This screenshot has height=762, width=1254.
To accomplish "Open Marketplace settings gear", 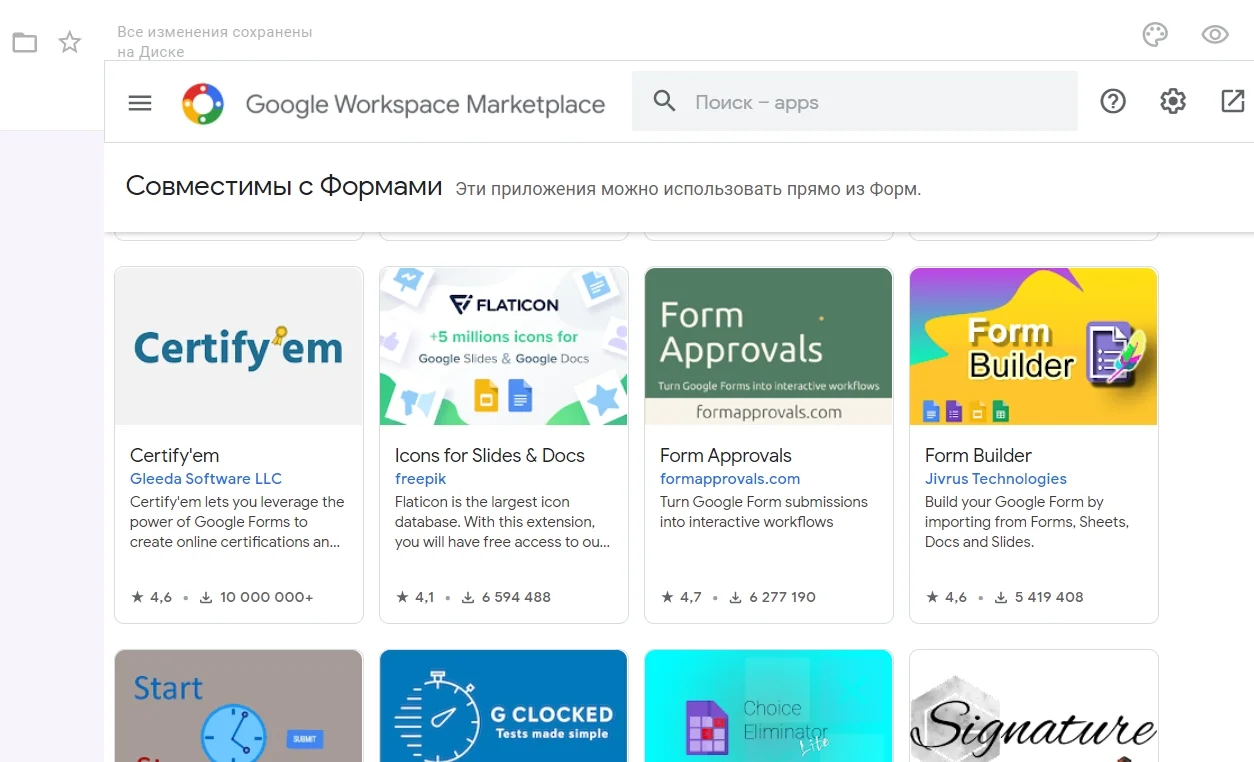I will (1173, 101).
